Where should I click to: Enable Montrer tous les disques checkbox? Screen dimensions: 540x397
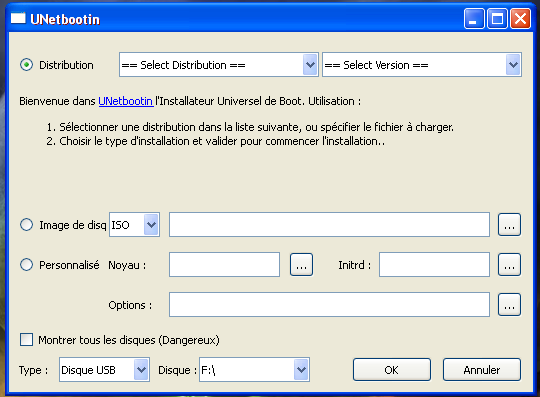27,339
